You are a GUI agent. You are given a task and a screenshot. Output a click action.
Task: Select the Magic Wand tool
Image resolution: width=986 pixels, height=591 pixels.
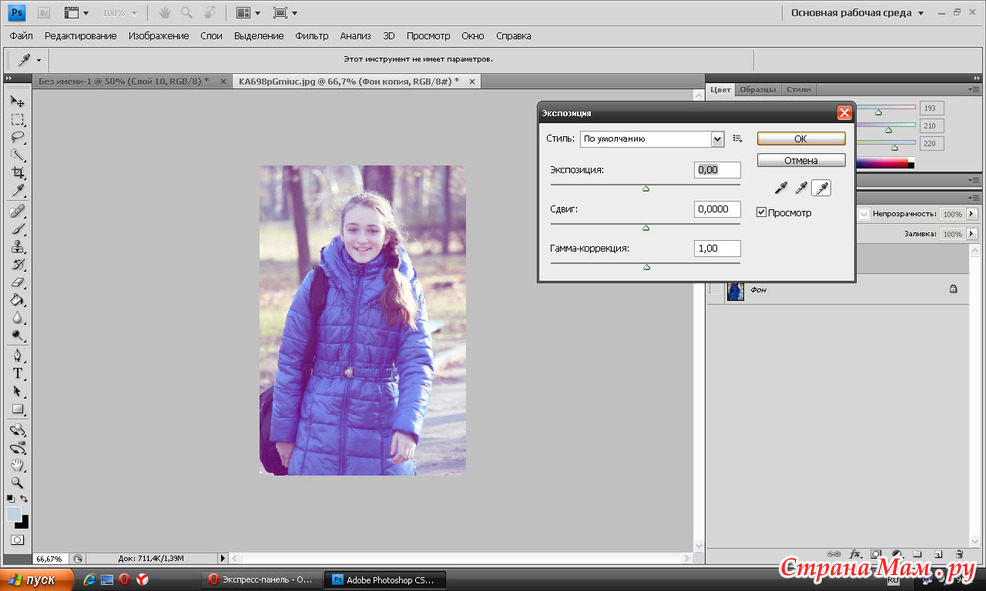[17, 155]
